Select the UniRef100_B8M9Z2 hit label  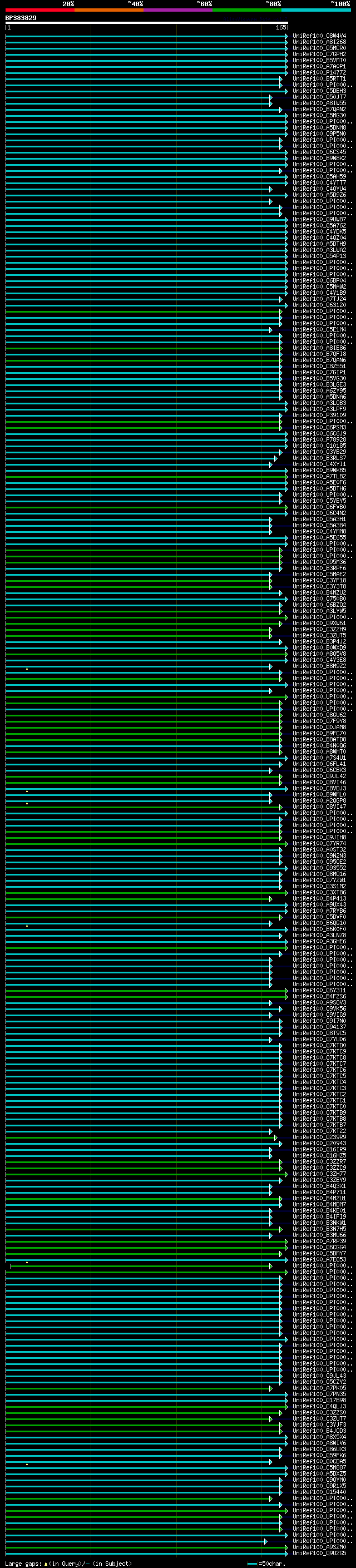(x=319, y=666)
